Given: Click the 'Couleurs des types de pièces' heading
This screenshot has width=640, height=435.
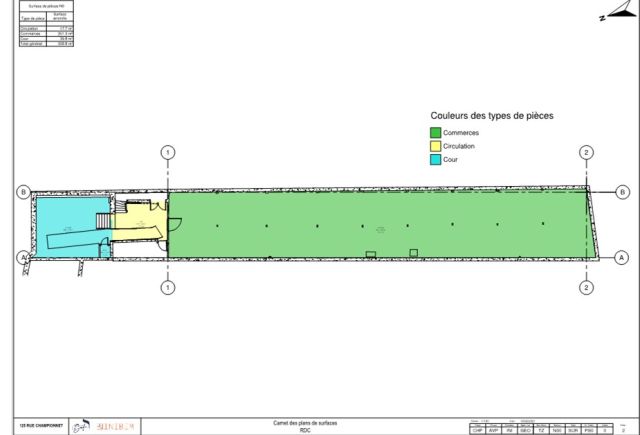Looking at the screenshot, I should [491, 116].
